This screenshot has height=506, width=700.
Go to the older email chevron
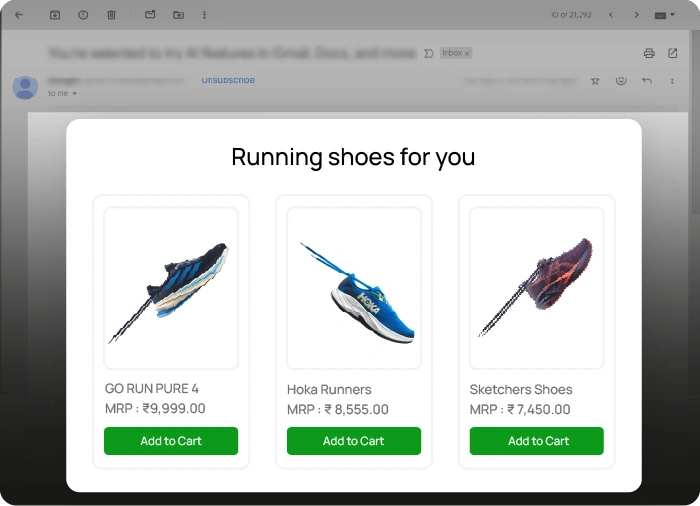[636, 15]
